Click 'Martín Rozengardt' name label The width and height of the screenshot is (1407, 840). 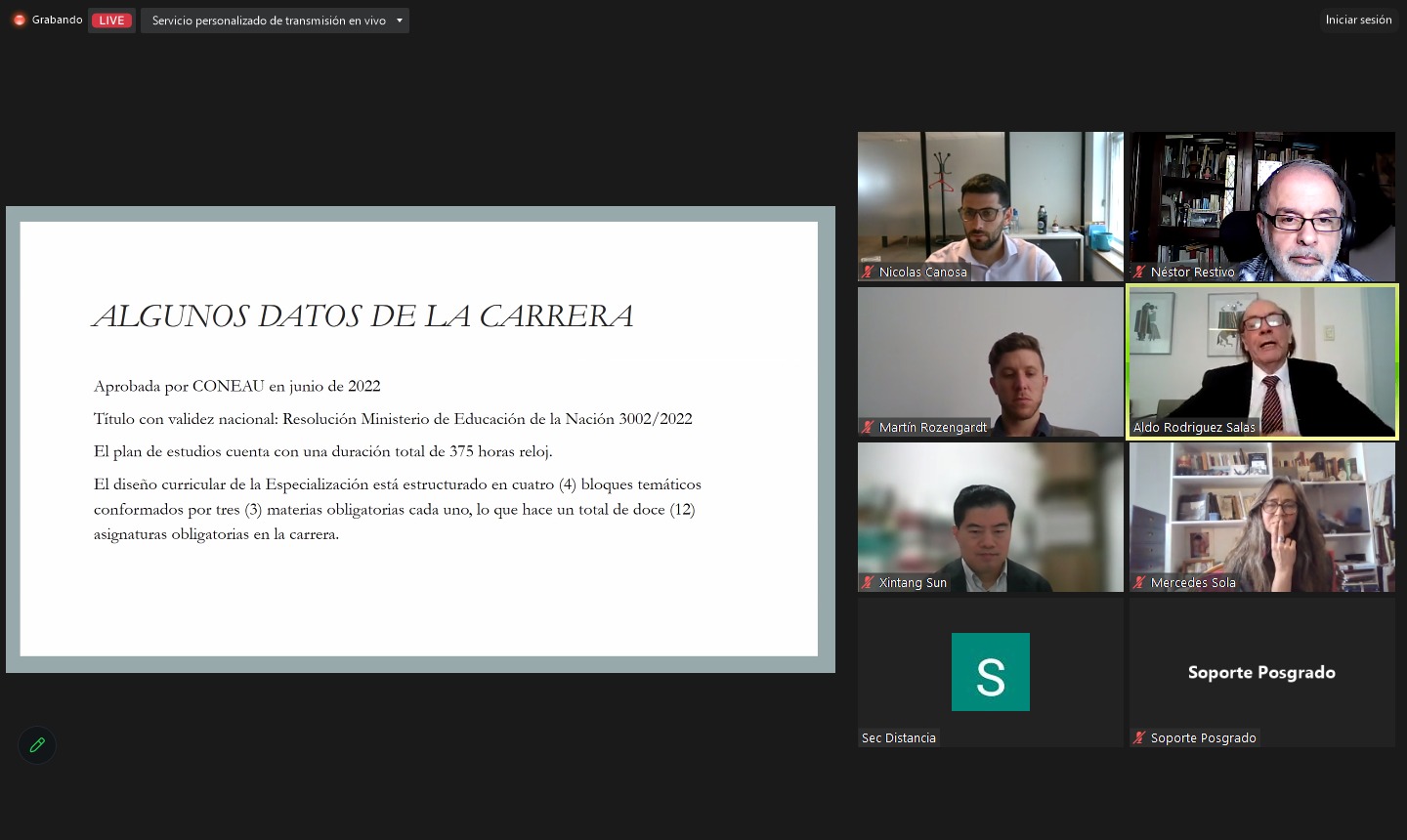point(933,427)
